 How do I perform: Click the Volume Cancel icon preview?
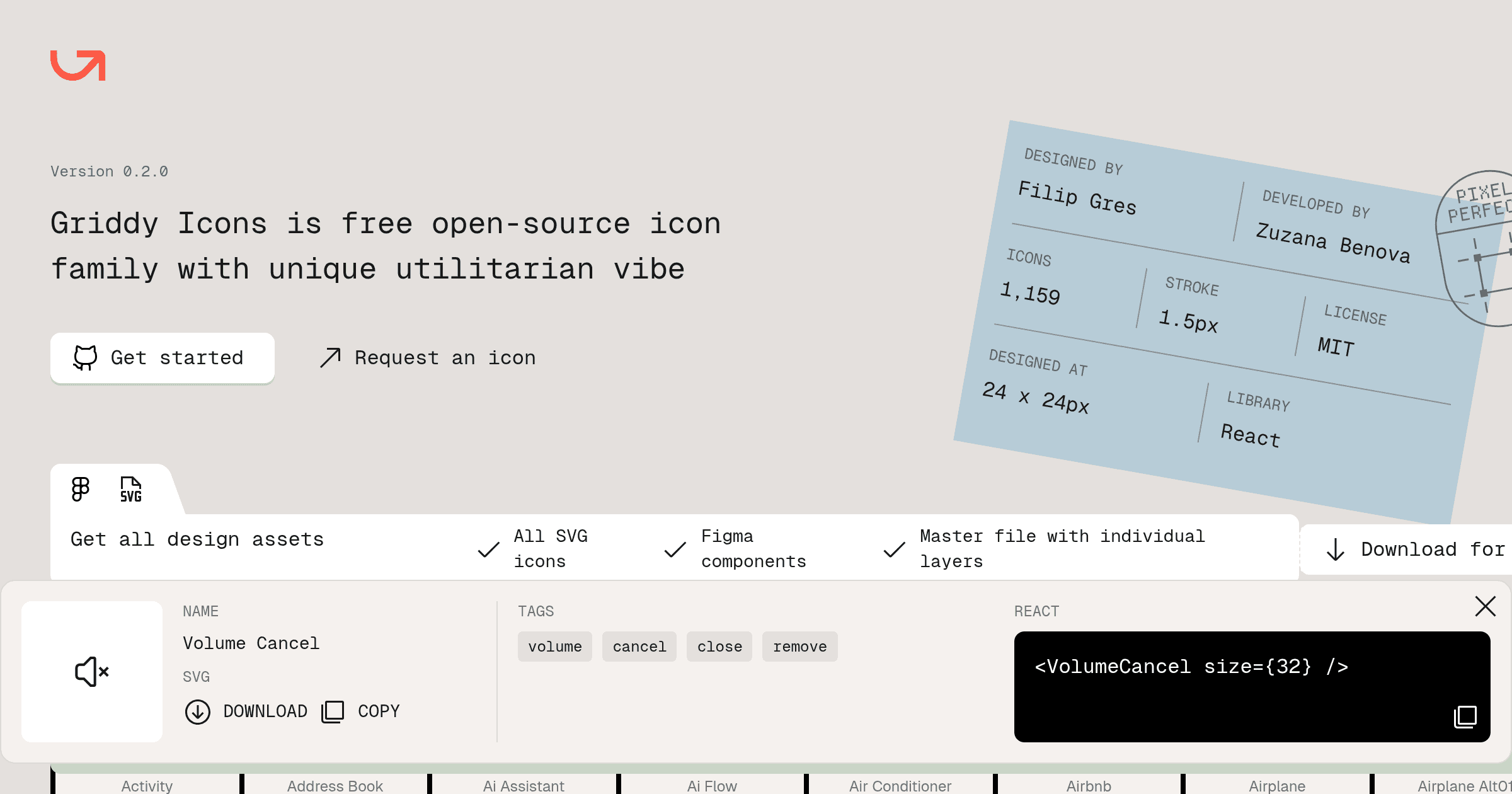coord(92,672)
